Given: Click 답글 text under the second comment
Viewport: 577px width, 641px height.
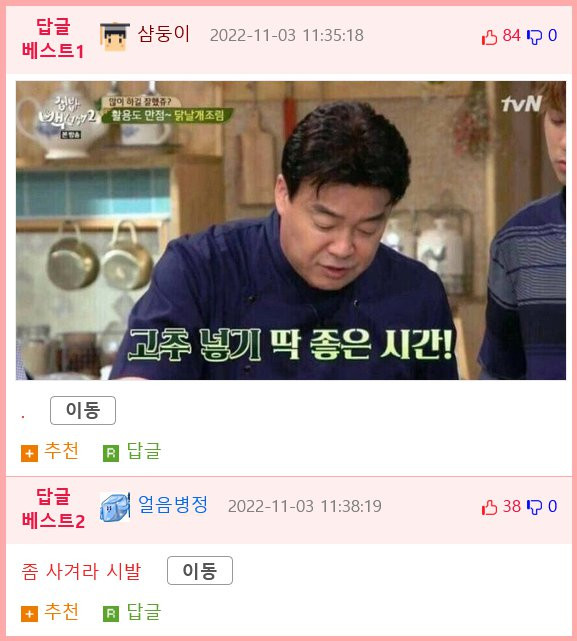Looking at the screenshot, I should coord(144,611).
